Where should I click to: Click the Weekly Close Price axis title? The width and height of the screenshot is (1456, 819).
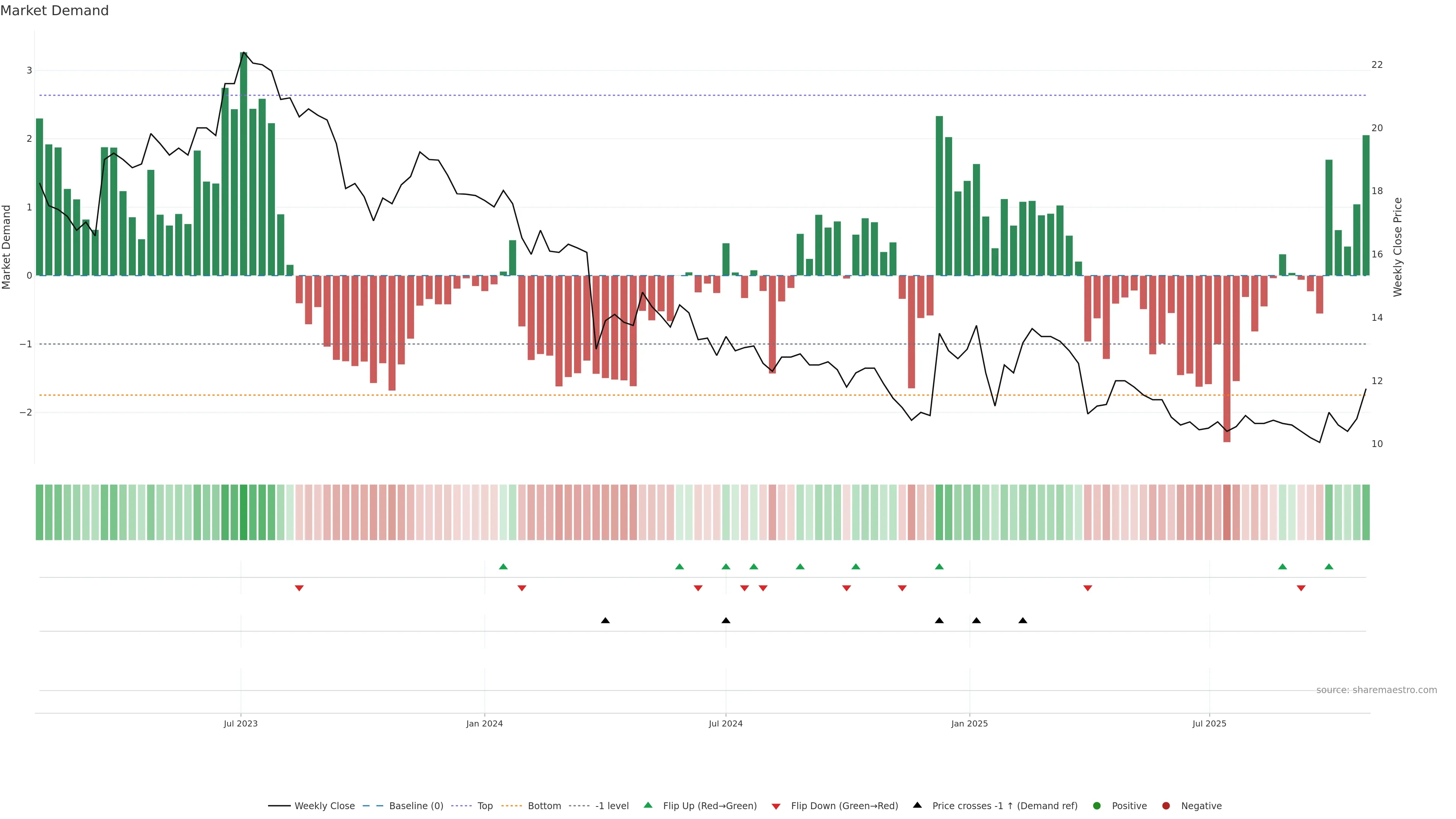point(1398,247)
